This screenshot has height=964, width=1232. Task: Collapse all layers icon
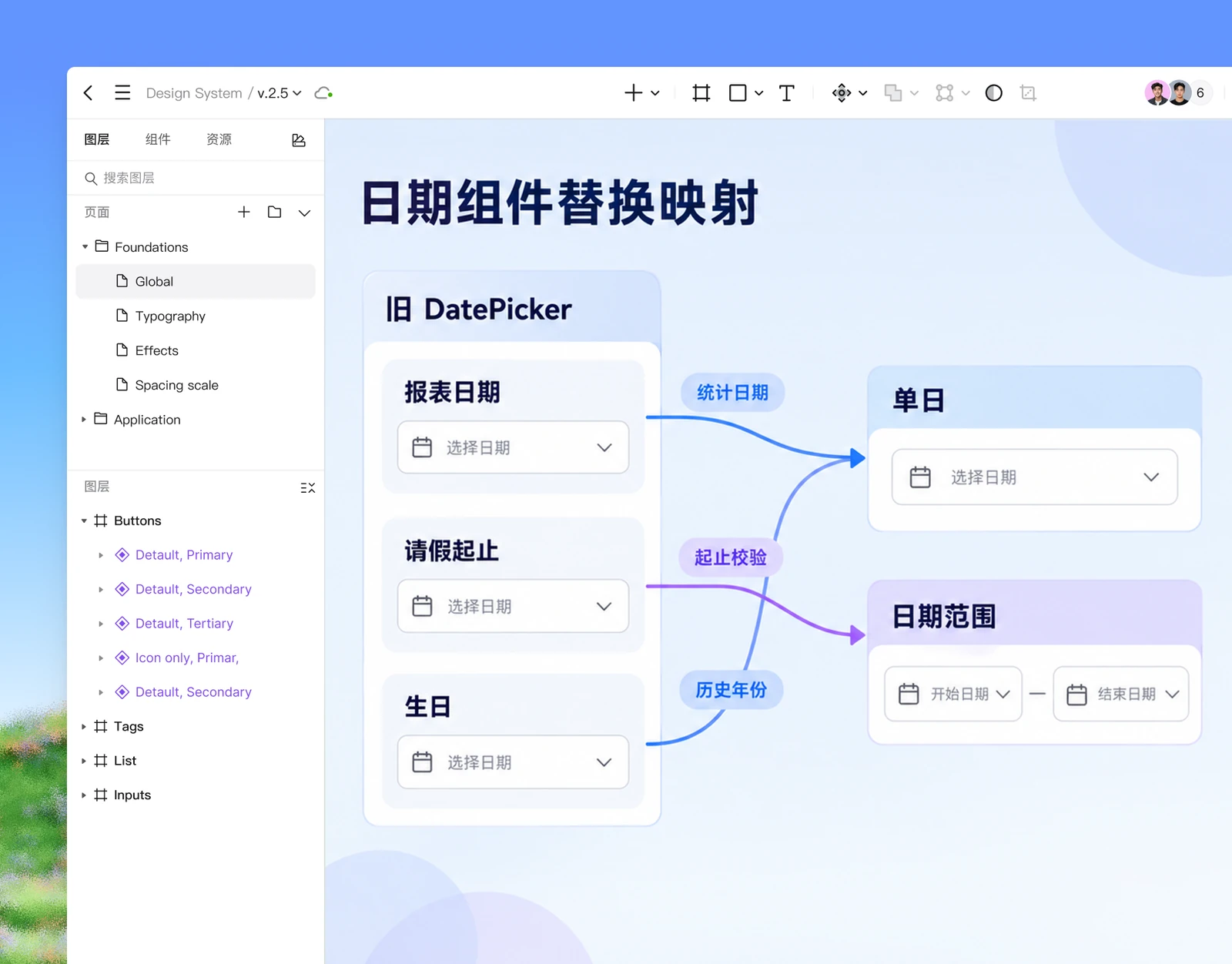(308, 487)
